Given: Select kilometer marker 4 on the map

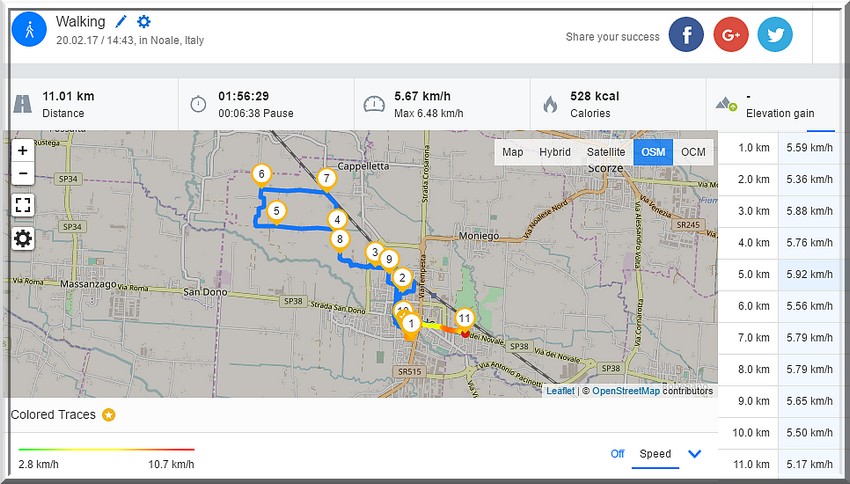Looking at the screenshot, I should (x=337, y=222).
